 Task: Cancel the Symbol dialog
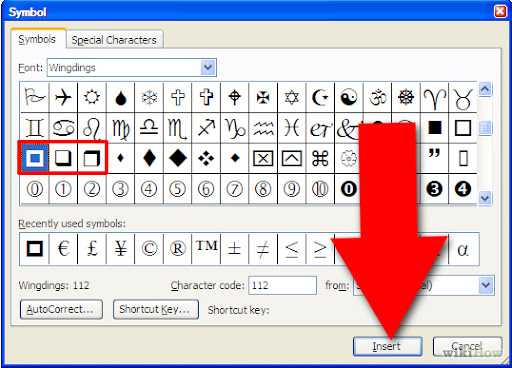pos(467,346)
